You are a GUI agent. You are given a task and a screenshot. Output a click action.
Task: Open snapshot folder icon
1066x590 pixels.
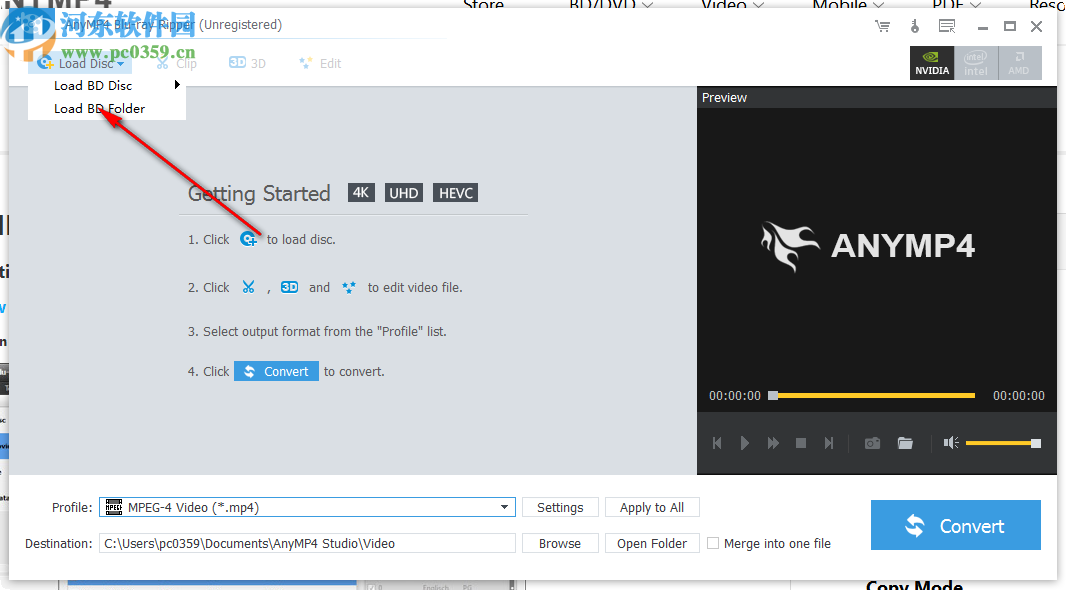(x=905, y=443)
